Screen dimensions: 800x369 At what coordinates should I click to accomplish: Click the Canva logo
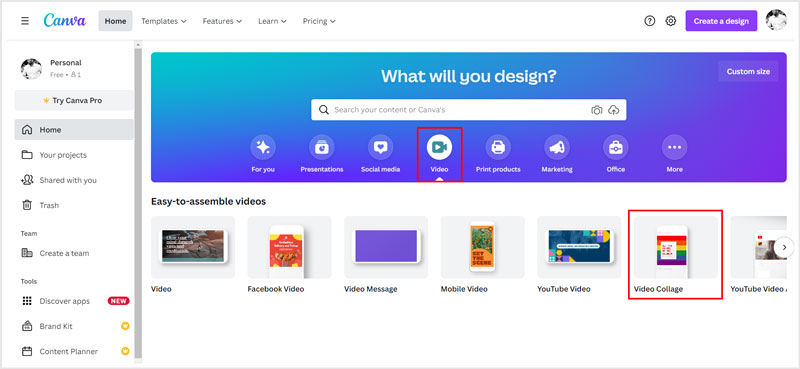coord(65,20)
